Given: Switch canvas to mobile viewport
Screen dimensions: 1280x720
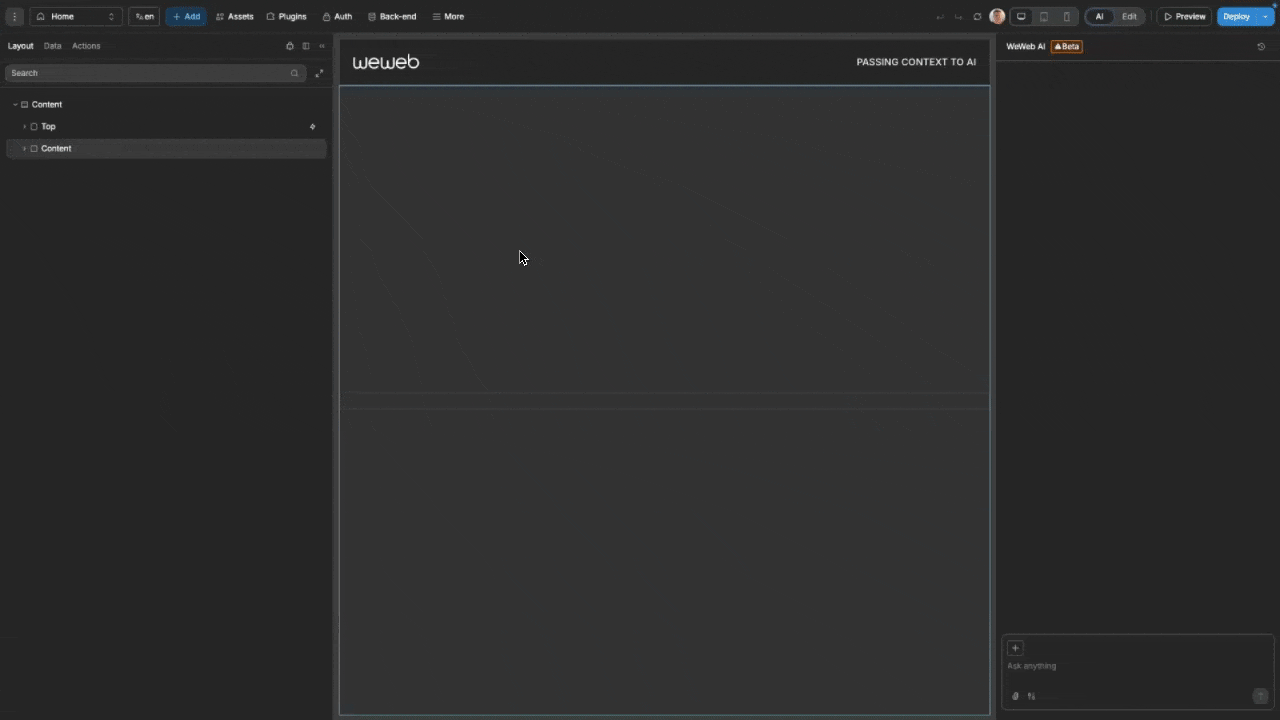Looking at the screenshot, I should 1066,16.
